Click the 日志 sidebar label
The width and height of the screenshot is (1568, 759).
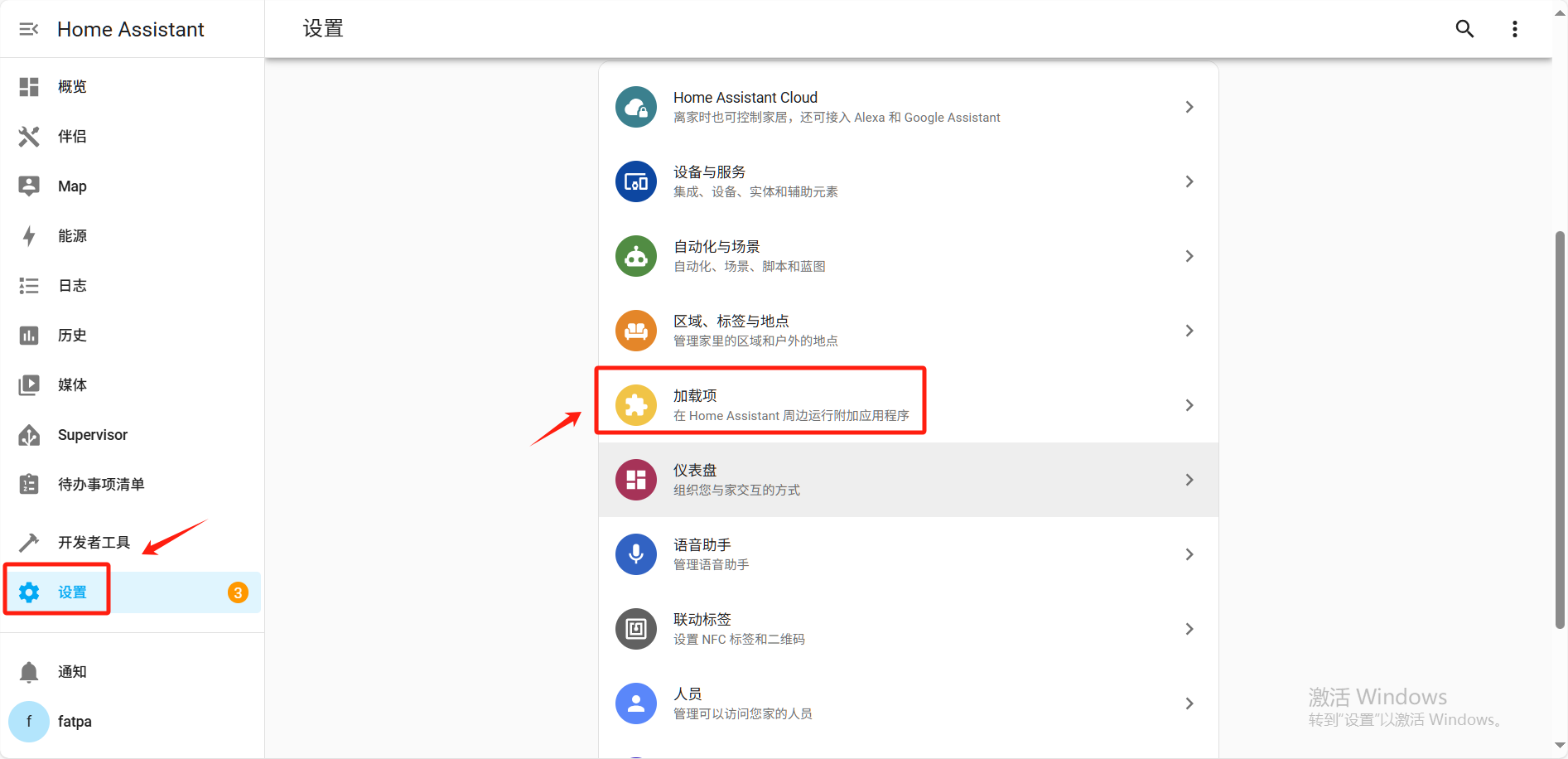pos(72,286)
